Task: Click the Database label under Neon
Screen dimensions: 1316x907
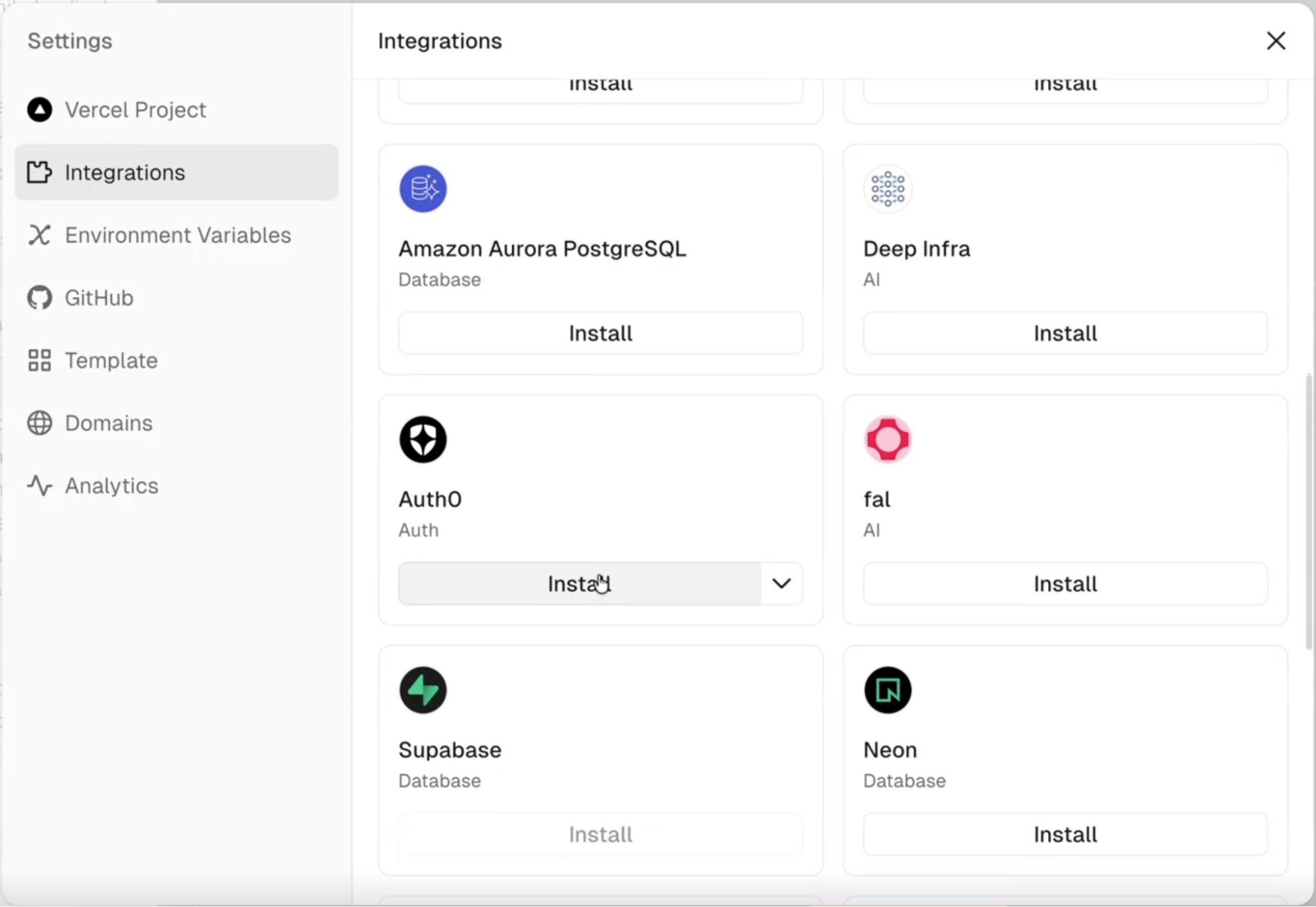Action: (x=904, y=781)
